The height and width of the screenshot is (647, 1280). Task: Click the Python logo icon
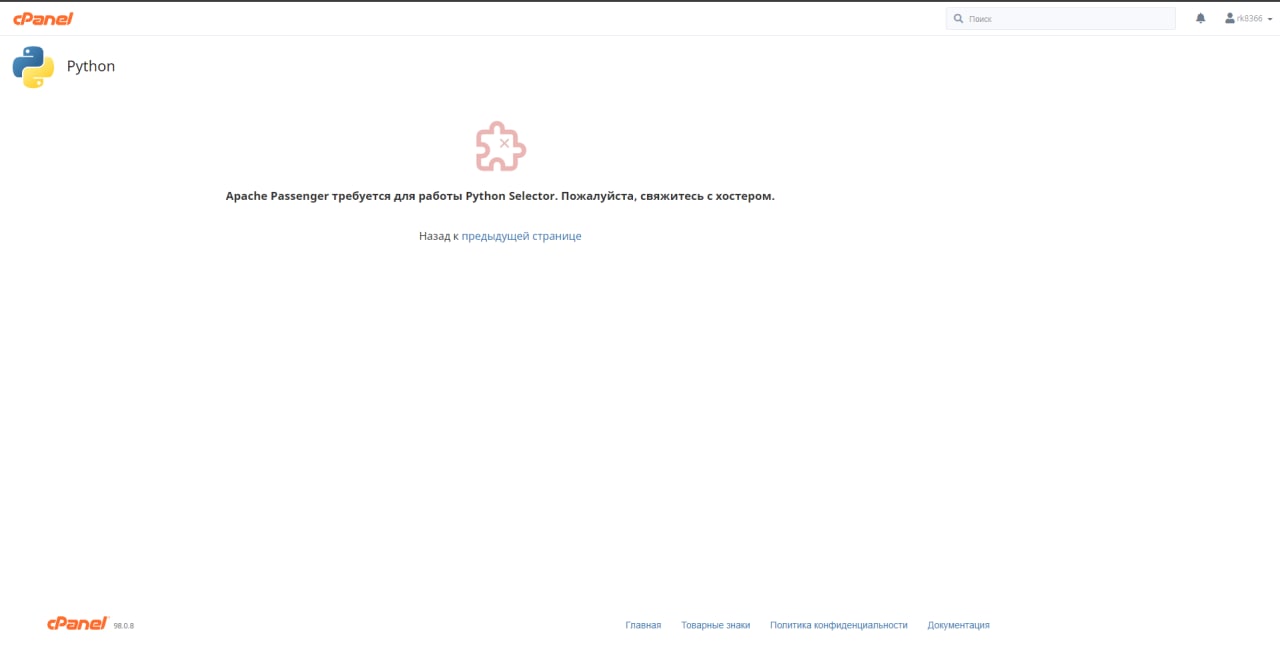[x=33, y=67]
